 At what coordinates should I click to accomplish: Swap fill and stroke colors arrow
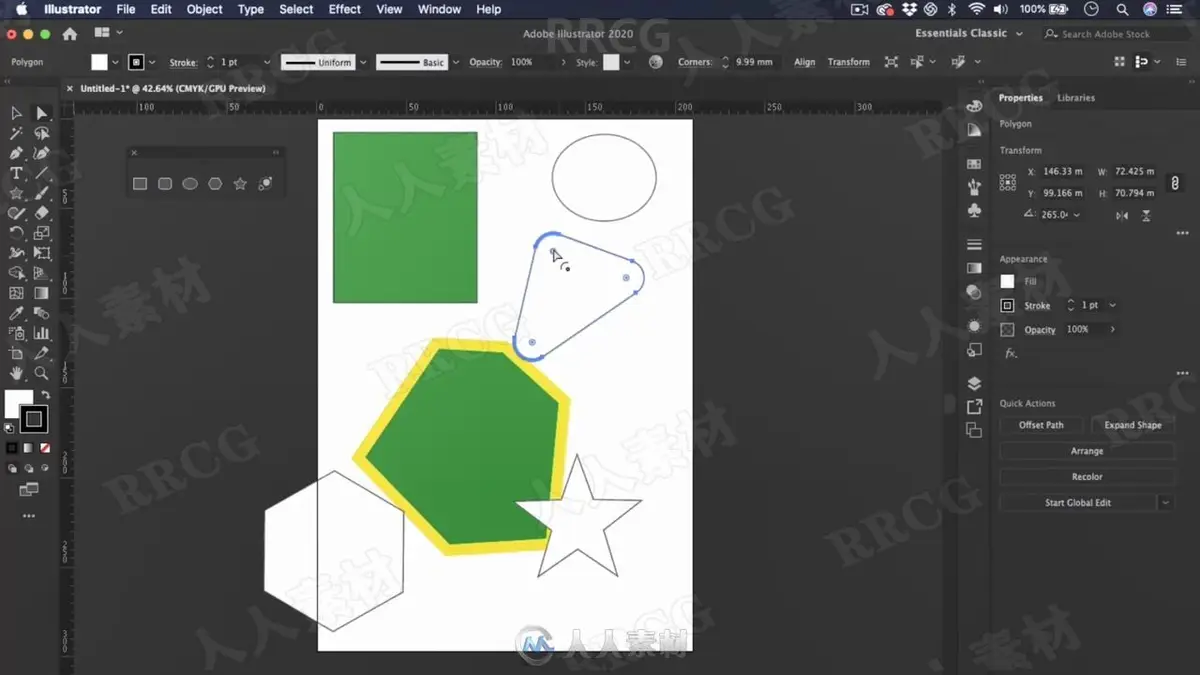pyautogui.click(x=45, y=395)
